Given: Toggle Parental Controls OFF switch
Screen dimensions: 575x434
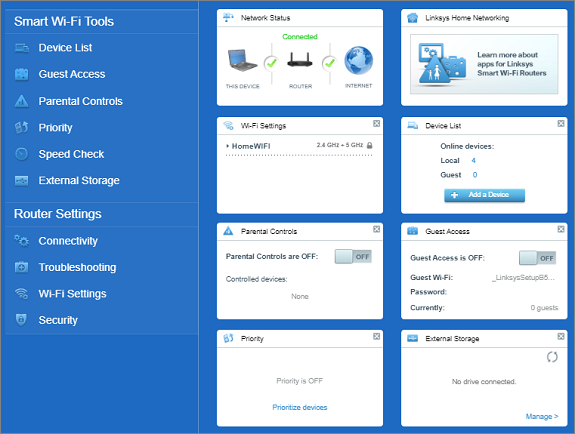Looking at the screenshot, I should click(353, 256).
